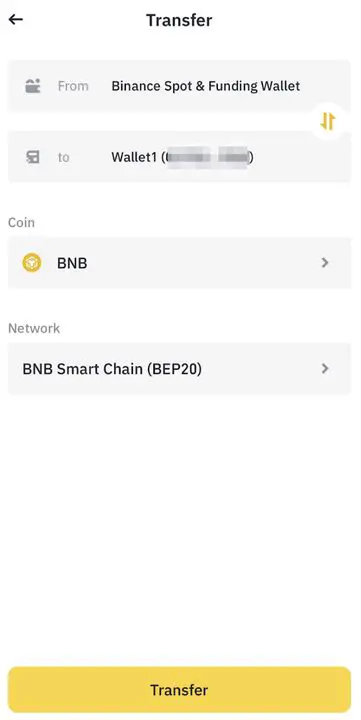Screen dimensions: 361x720
Task: Click the BNB coin name text
Action: (72, 263)
